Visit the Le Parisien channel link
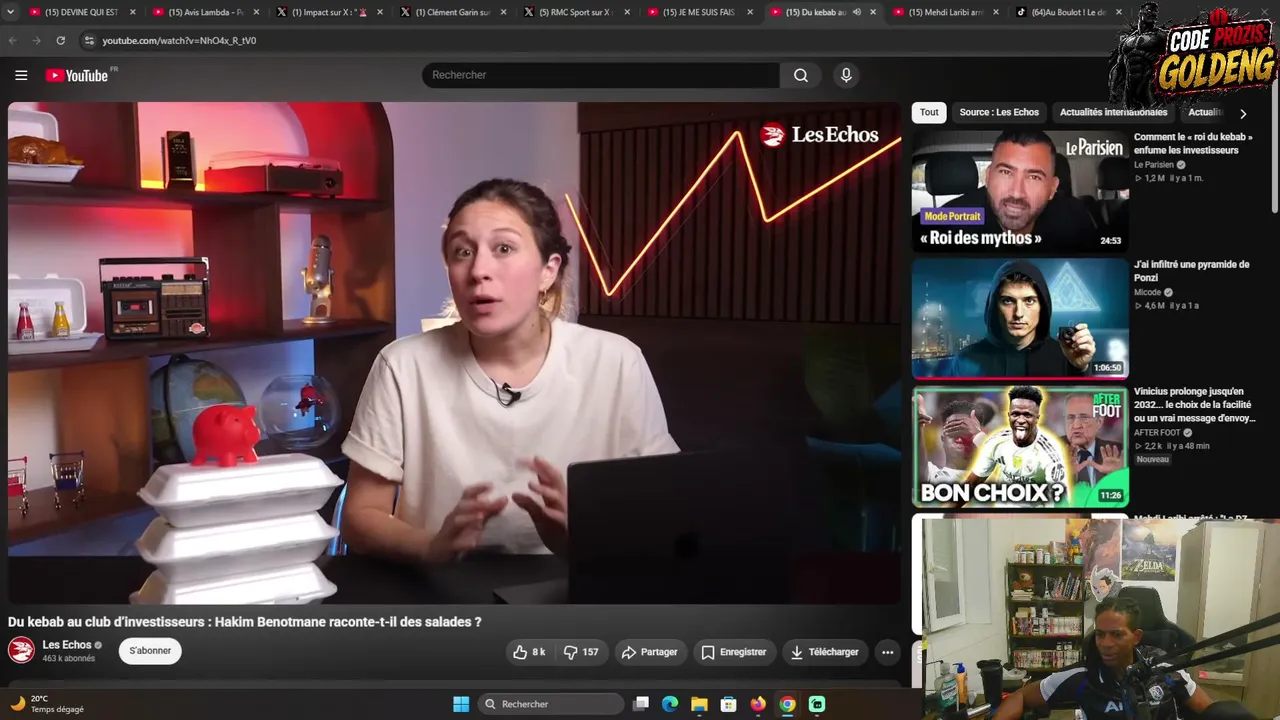The height and width of the screenshot is (720, 1280). pos(1154,165)
